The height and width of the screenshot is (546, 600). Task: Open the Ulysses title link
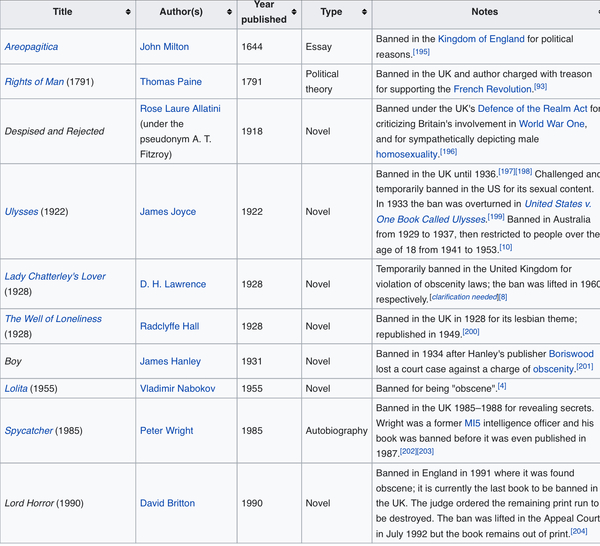pyautogui.click(x=21, y=212)
